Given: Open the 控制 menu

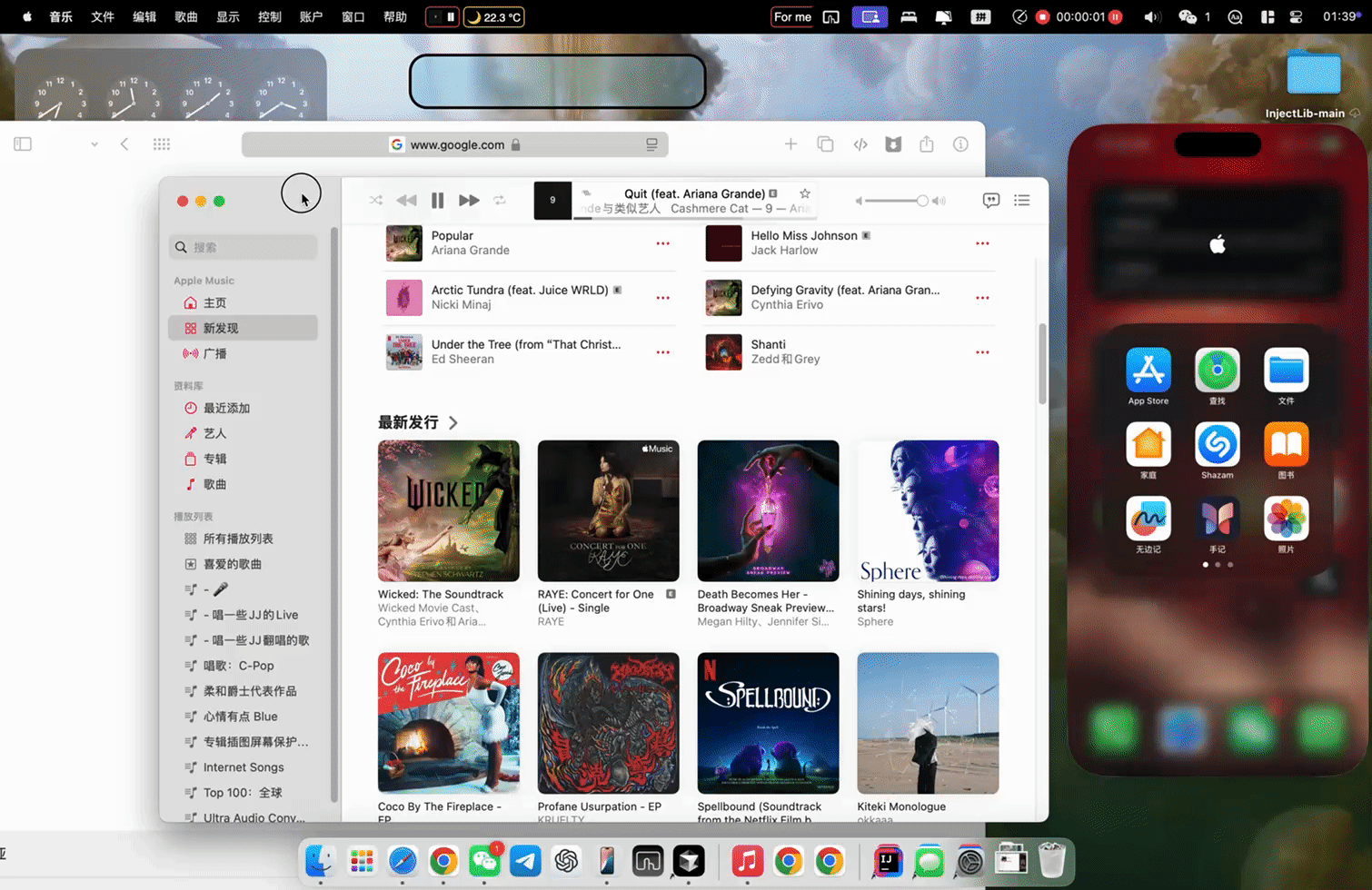Looking at the screenshot, I should 270,16.
